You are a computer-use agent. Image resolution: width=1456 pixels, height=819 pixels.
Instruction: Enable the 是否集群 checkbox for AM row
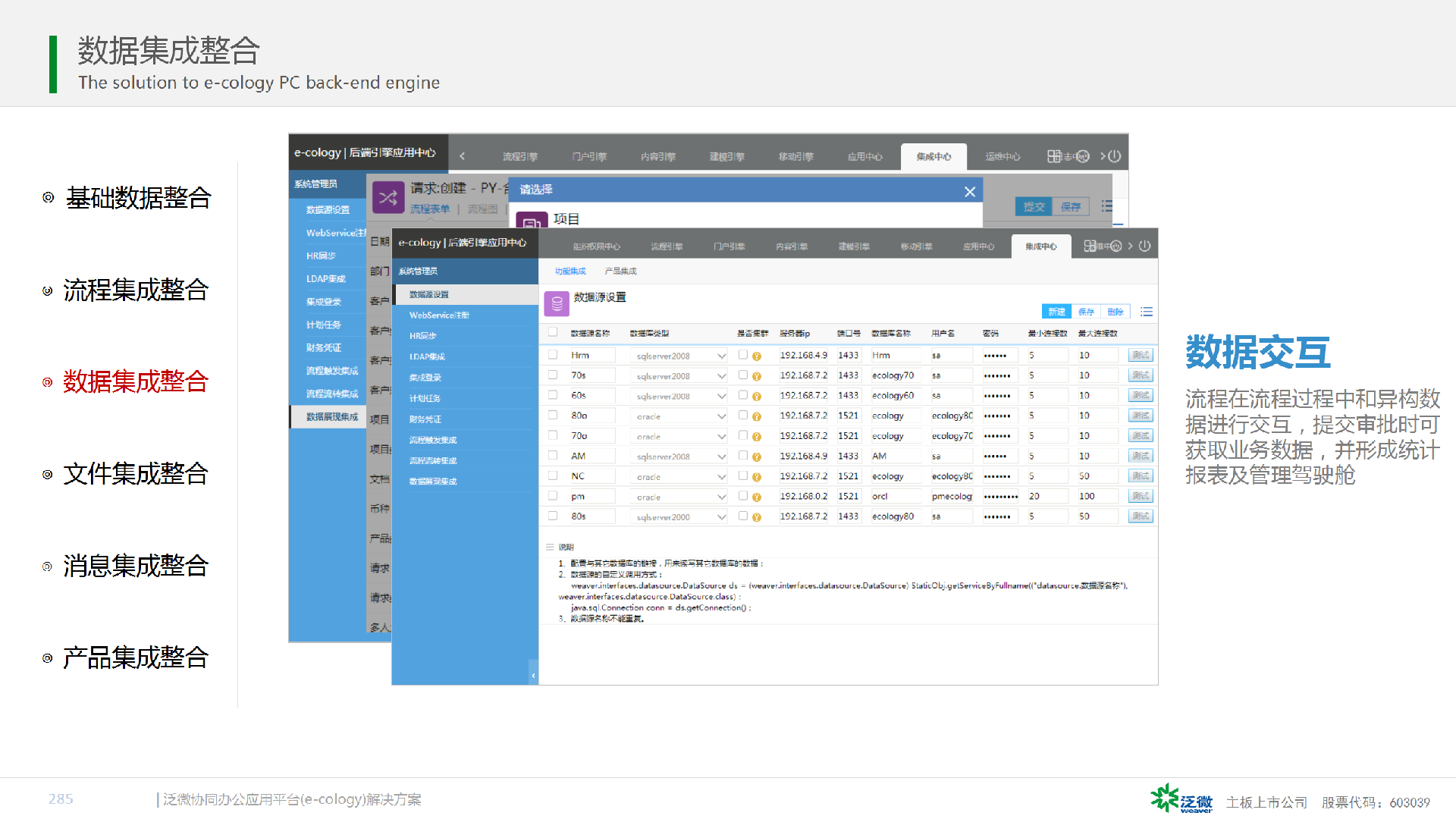point(743,455)
